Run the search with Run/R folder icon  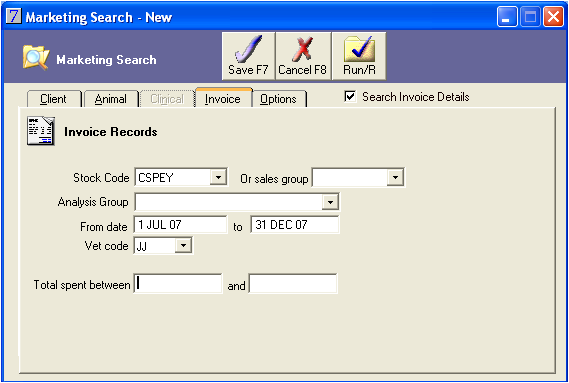(x=359, y=56)
